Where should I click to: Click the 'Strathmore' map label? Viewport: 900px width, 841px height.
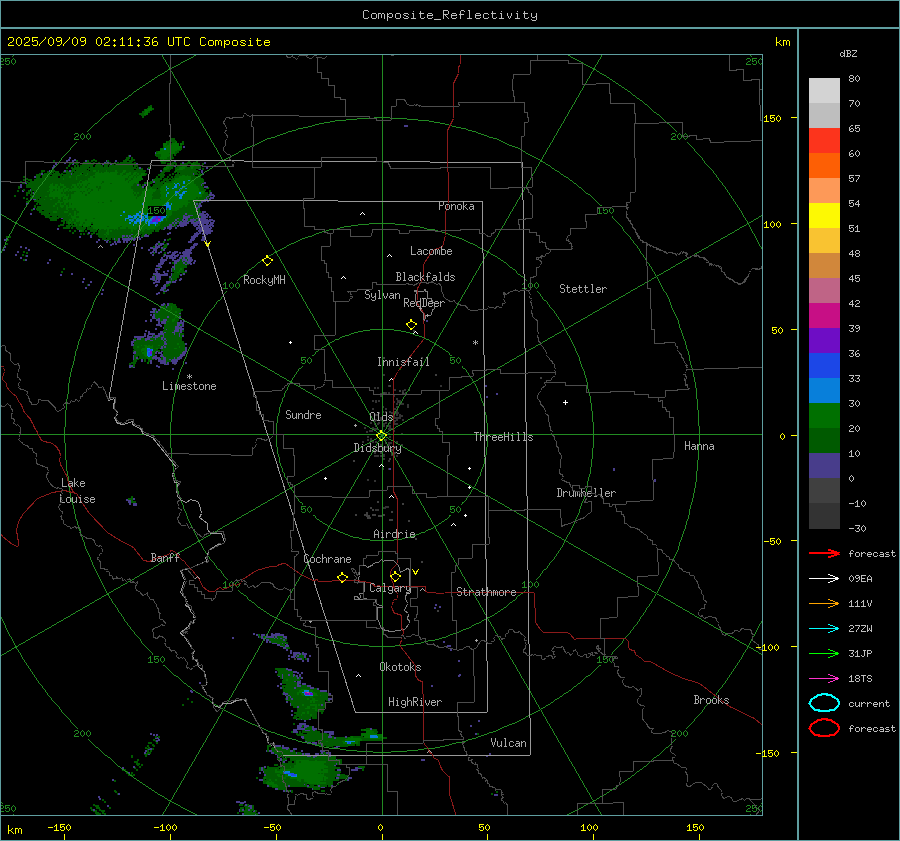tap(486, 592)
